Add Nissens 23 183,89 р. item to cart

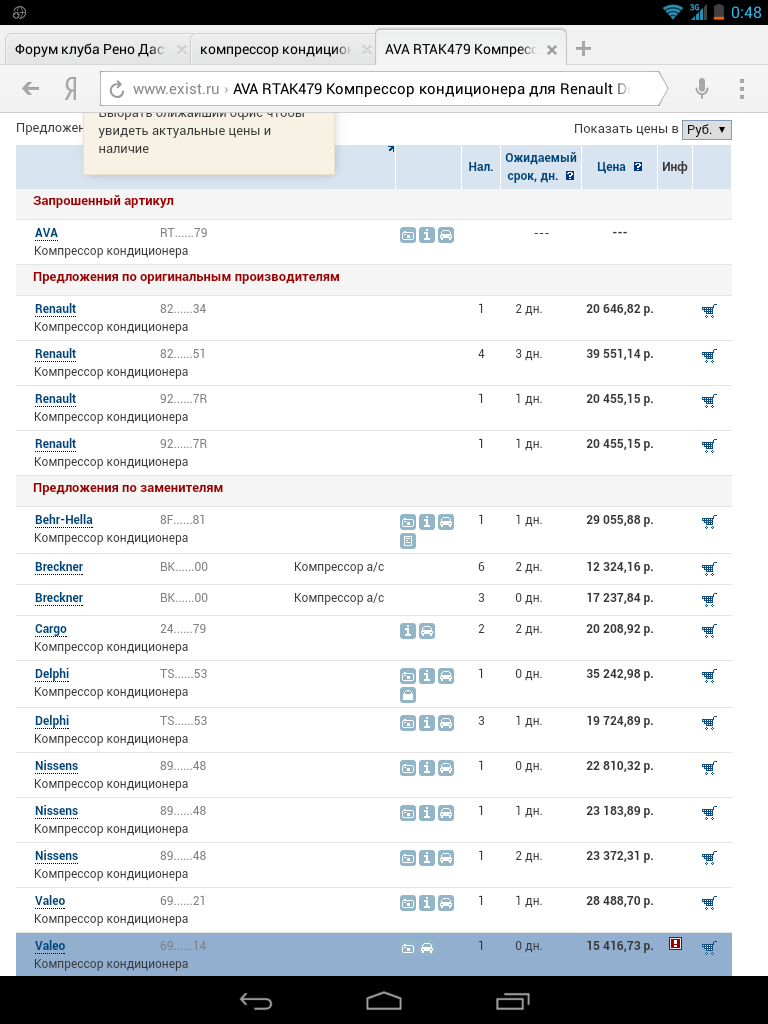click(709, 812)
